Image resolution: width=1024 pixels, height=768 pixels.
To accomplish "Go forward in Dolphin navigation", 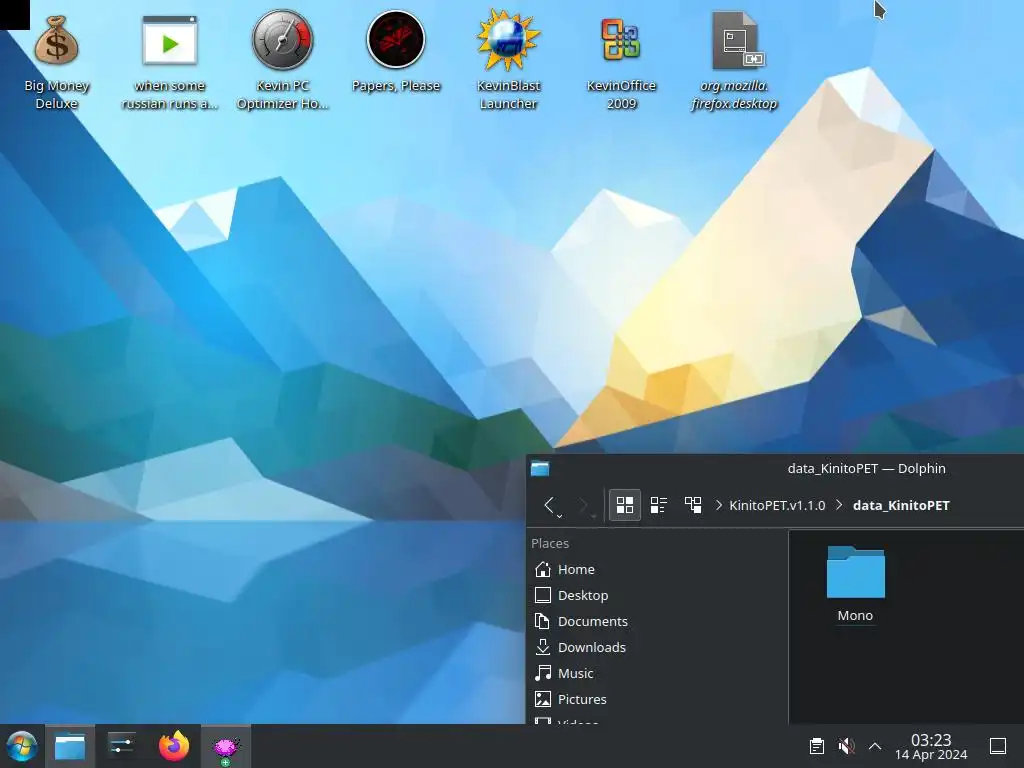I will [x=583, y=505].
